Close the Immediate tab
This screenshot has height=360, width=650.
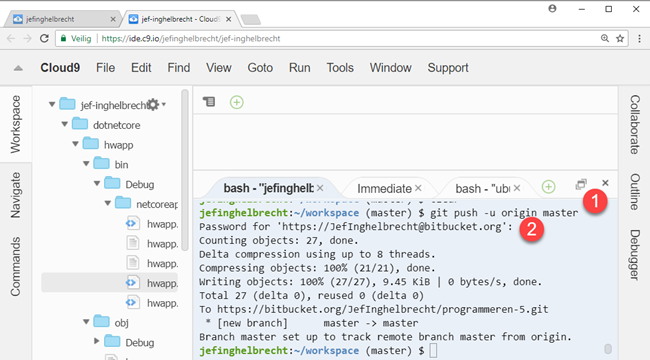click(x=418, y=188)
